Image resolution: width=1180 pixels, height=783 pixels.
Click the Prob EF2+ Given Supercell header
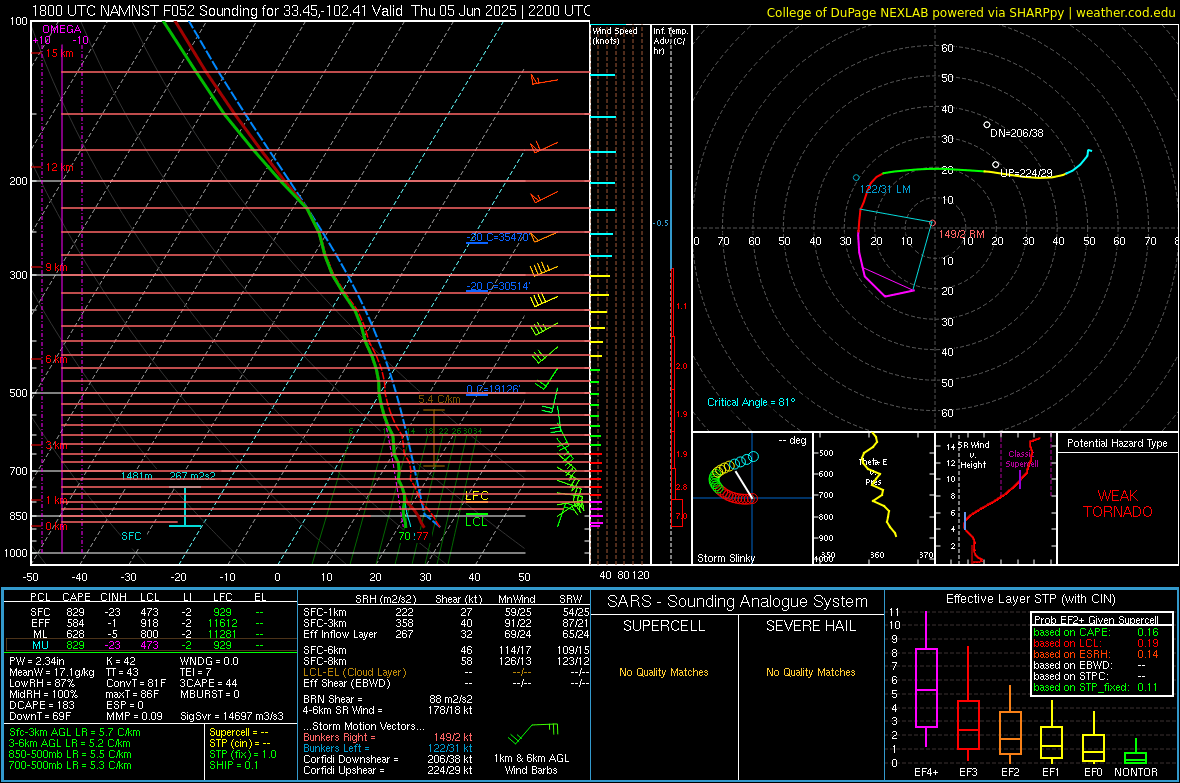click(x=1096, y=620)
